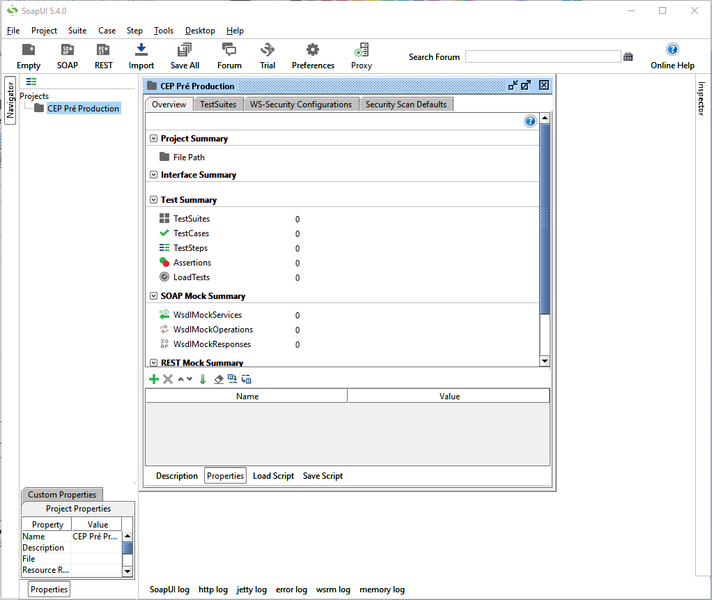Open the jetty log
The height and width of the screenshot is (600, 712).
251,590
